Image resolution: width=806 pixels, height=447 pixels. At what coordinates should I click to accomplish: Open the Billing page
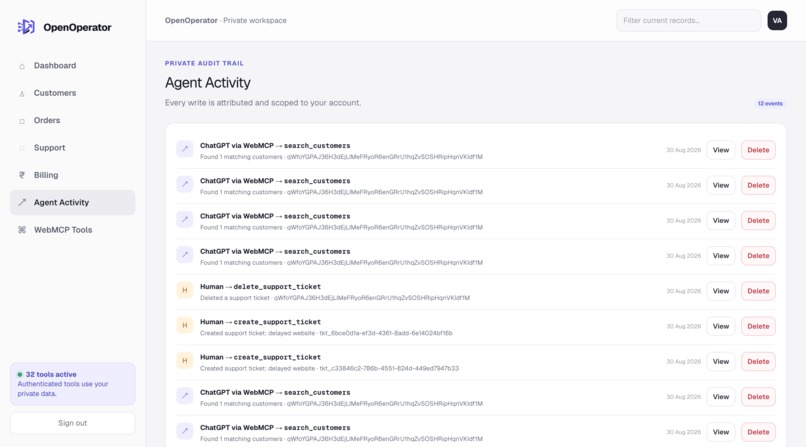coord(72,175)
